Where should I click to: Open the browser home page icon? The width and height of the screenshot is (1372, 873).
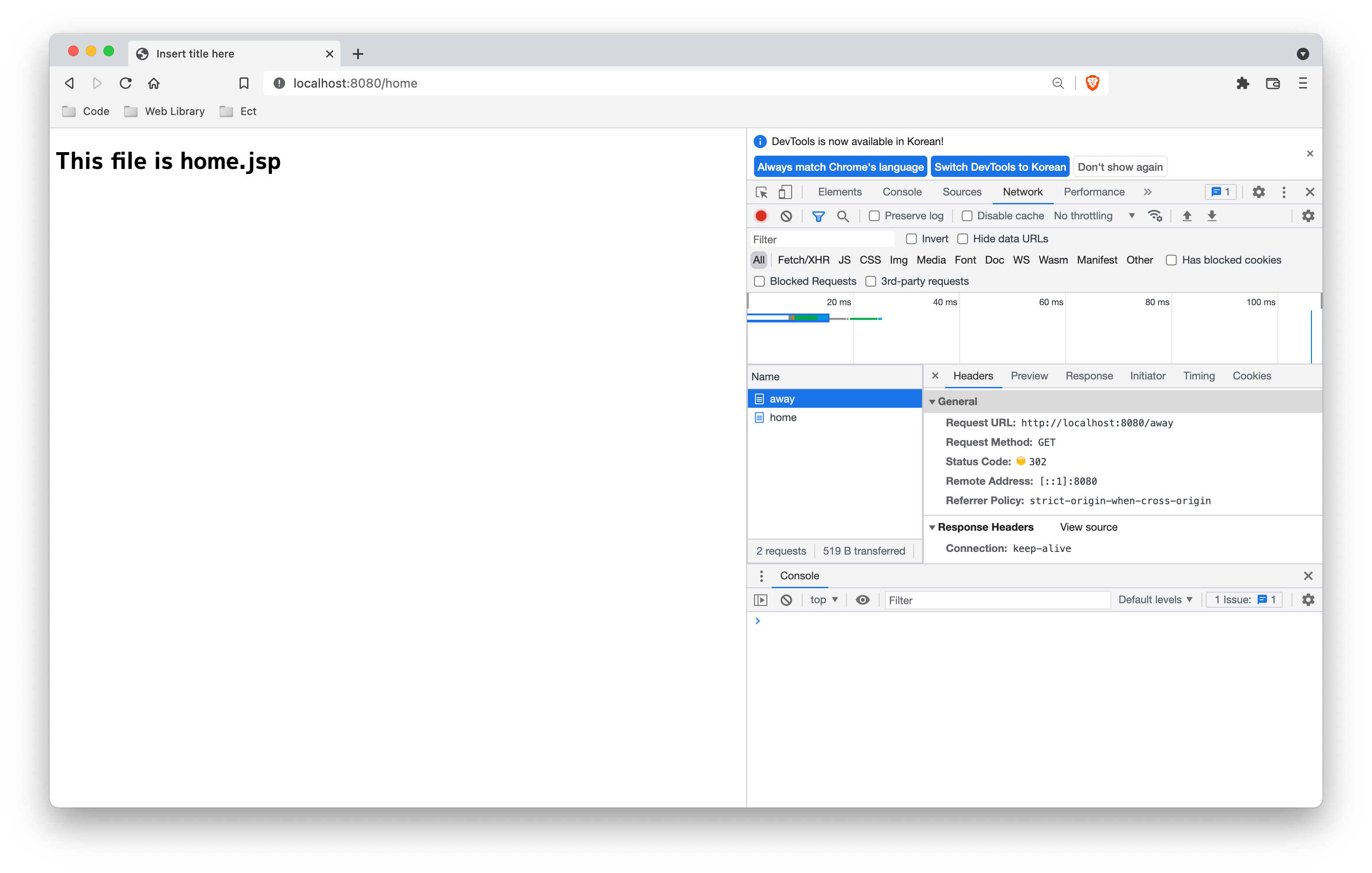pos(154,83)
